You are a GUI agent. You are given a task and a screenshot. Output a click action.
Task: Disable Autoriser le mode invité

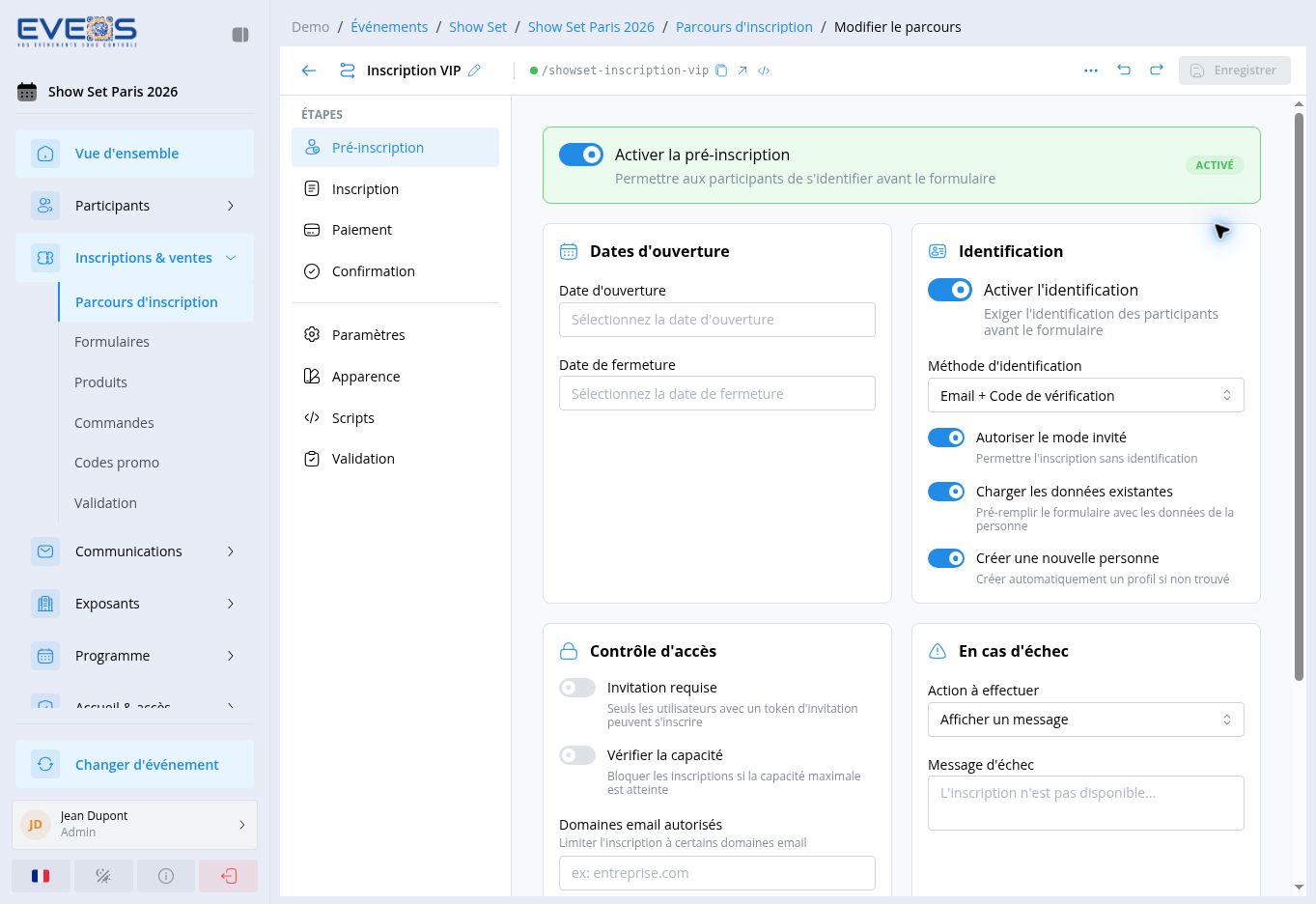(x=946, y=438)
